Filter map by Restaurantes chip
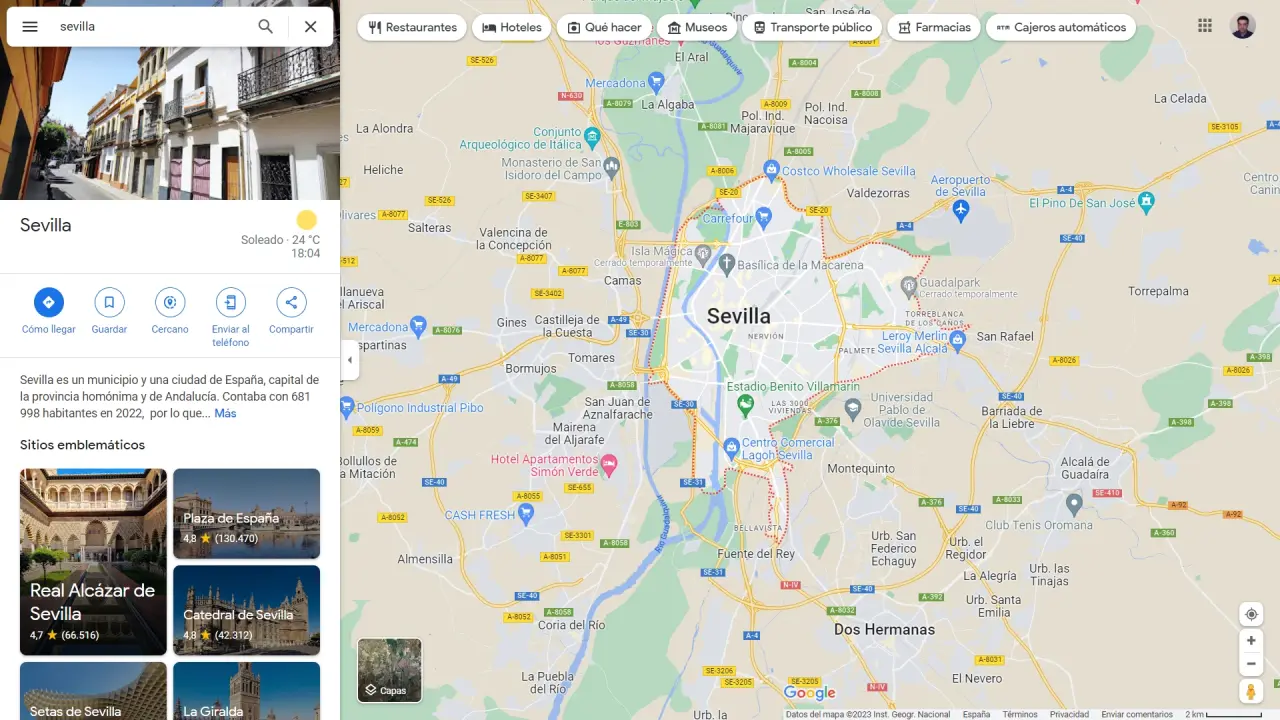This screenshot has width=1280, height=720. tap(412, 27)
